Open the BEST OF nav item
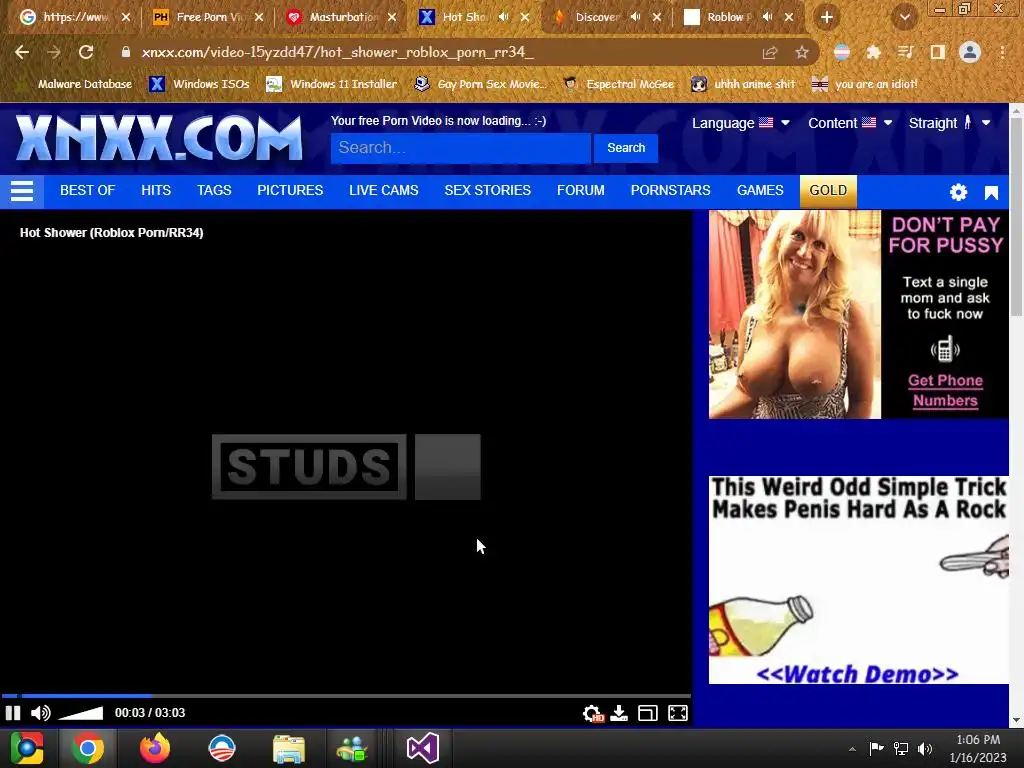 [x=88, y=190]
